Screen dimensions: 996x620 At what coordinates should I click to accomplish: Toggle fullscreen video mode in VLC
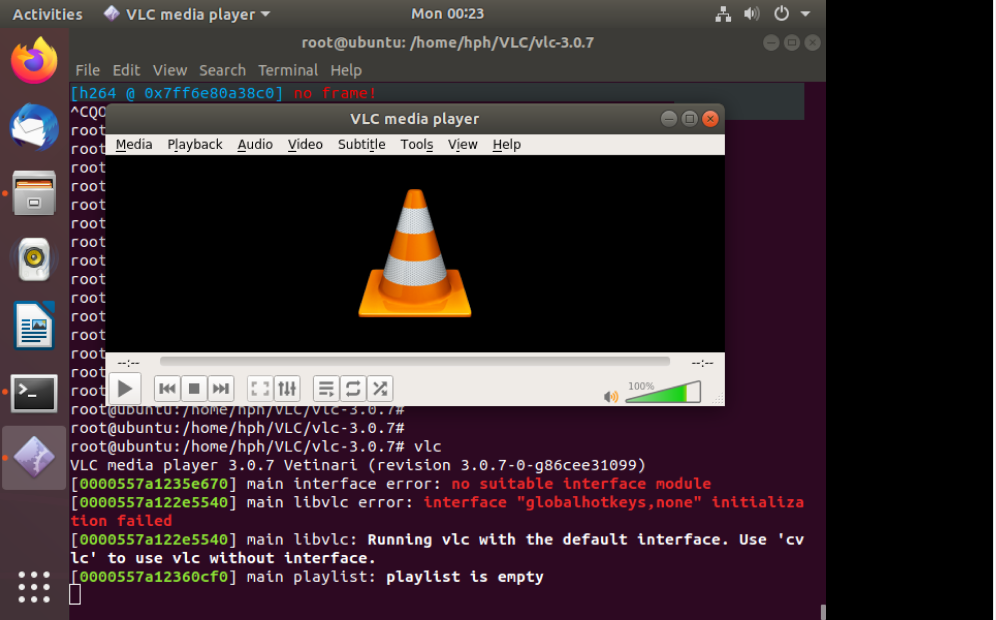[260, 388]
